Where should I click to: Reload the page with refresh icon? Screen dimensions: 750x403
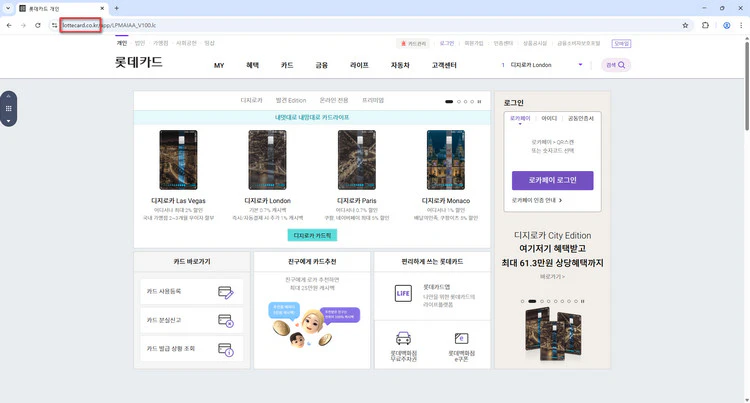[37, 25]
